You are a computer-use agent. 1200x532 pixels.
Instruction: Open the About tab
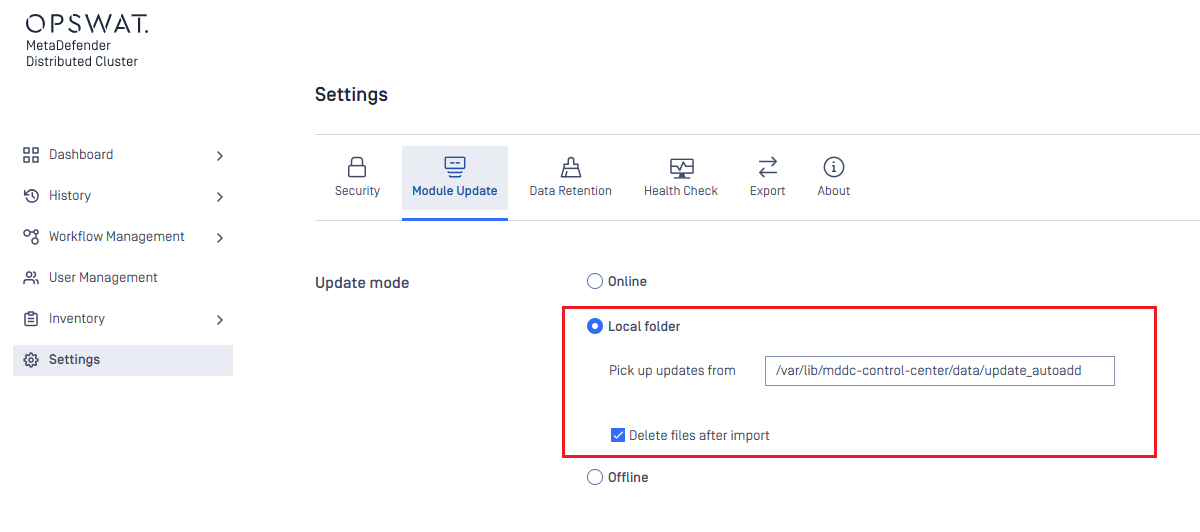[833, 177]
